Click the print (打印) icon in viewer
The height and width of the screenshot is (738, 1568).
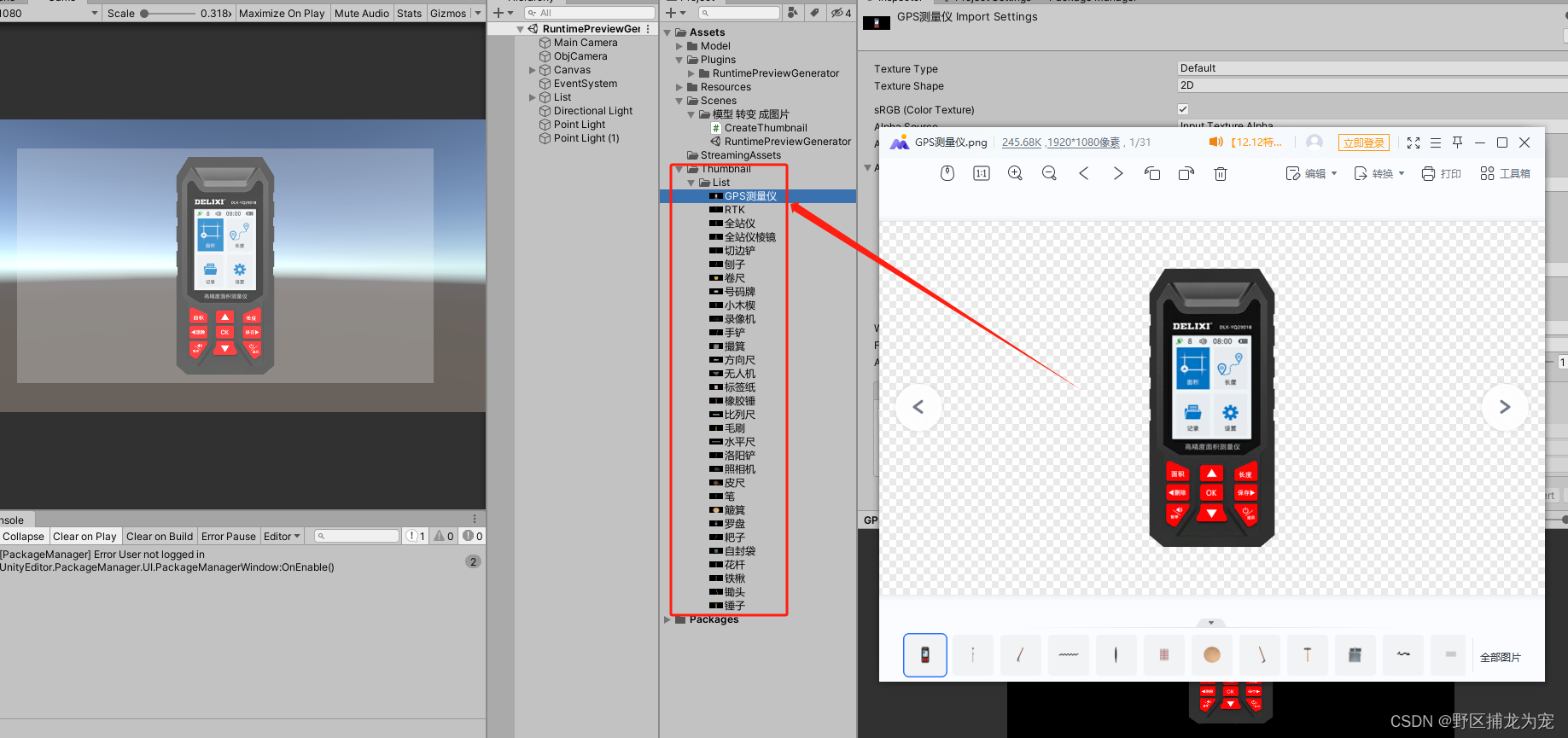1441,173
